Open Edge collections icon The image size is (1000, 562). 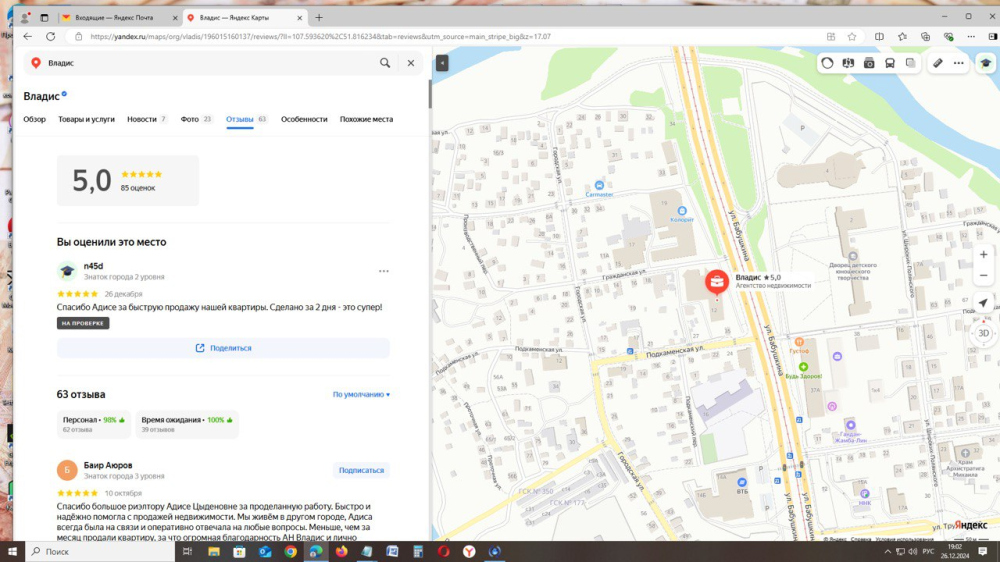925,36
